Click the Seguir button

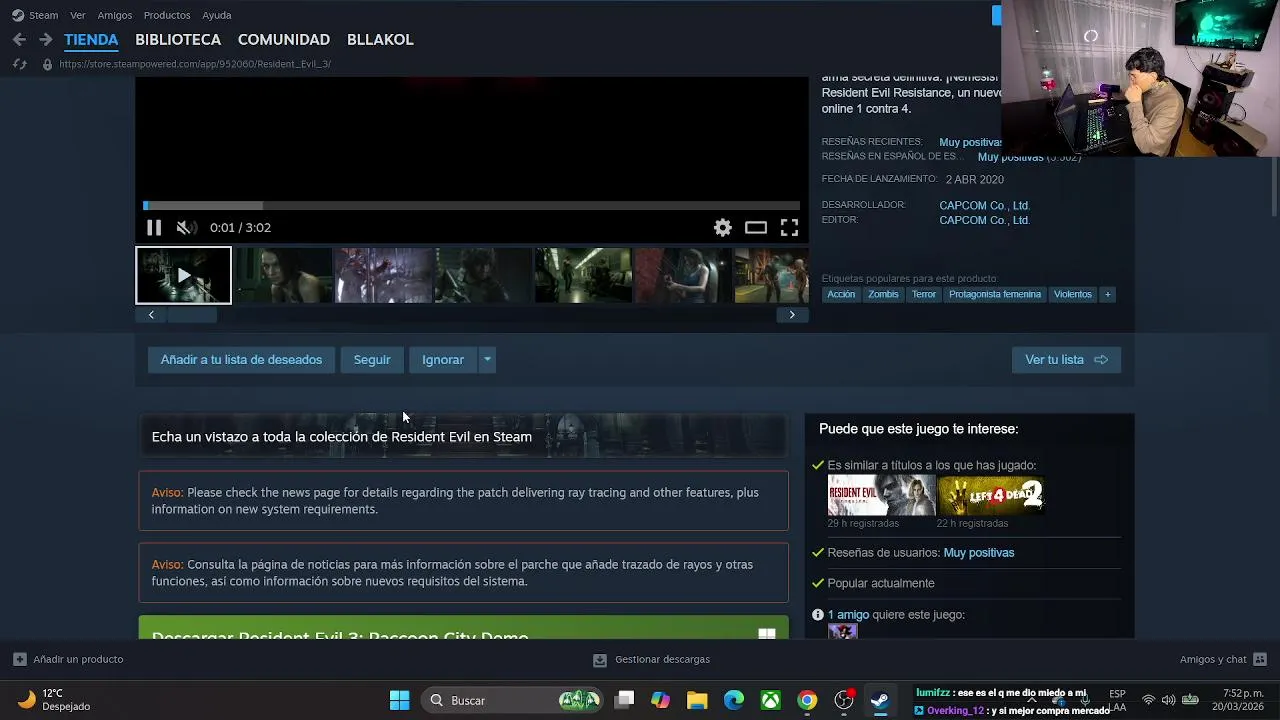pos(372,360)
